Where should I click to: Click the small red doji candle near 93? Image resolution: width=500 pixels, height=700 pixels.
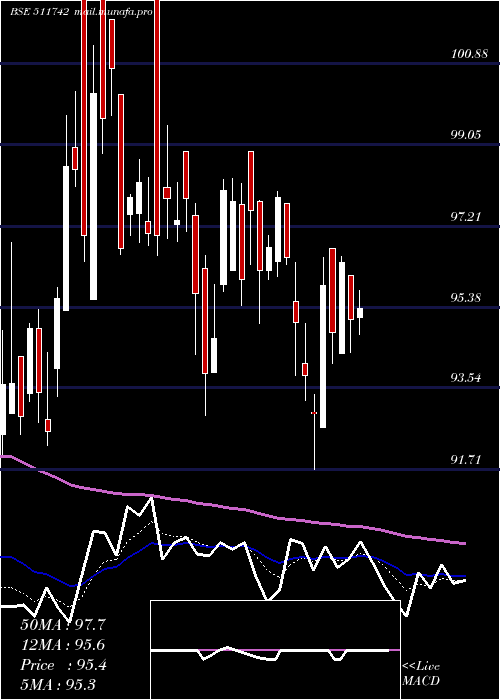[314, 413]
